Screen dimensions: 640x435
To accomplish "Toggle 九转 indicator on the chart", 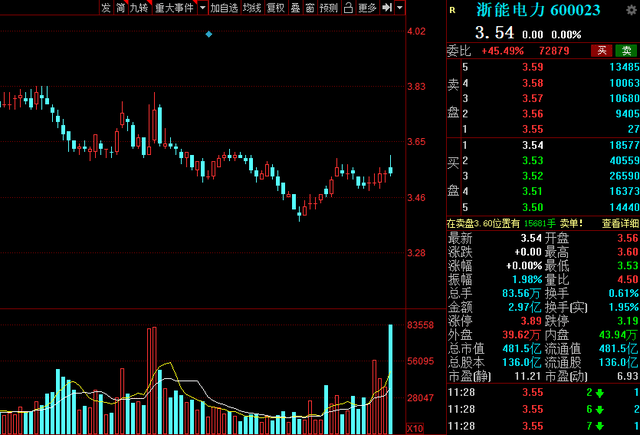I will [x=139, y=8].
